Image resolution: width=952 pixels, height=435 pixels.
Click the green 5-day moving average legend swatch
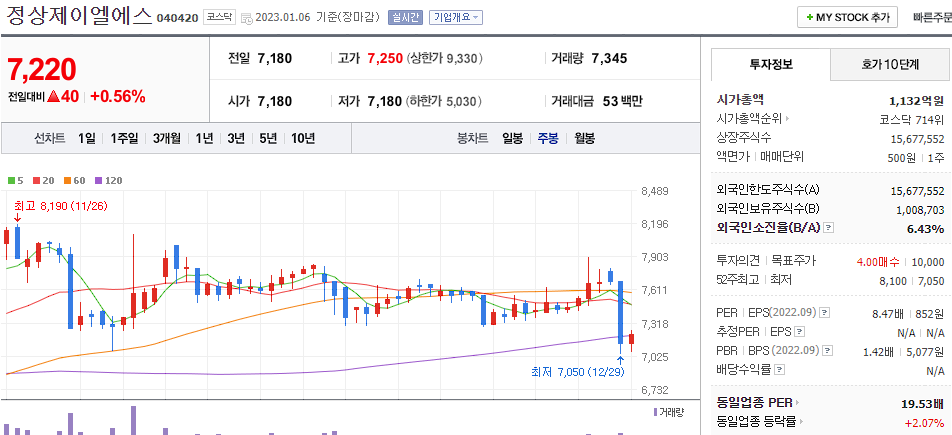coord(12,180)
